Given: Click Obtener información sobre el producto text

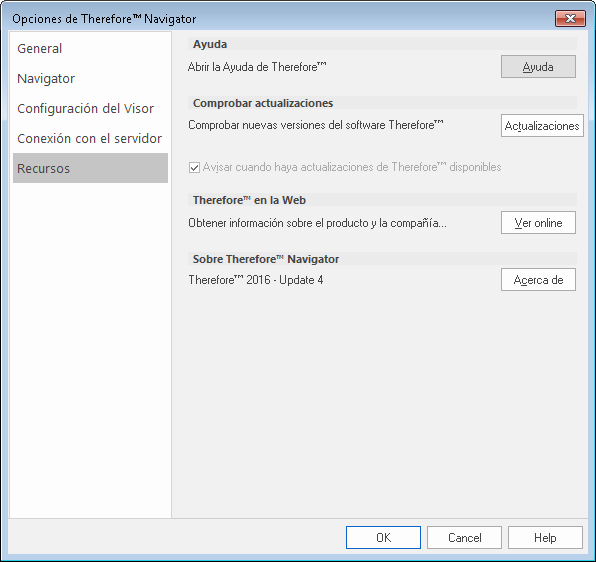Looking at the screenshot, I should tap(317, 223).
